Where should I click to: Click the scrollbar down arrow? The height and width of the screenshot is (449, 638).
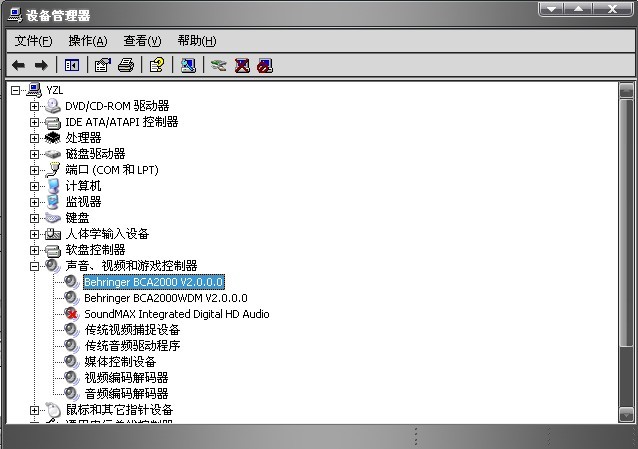tap(626, 414)
